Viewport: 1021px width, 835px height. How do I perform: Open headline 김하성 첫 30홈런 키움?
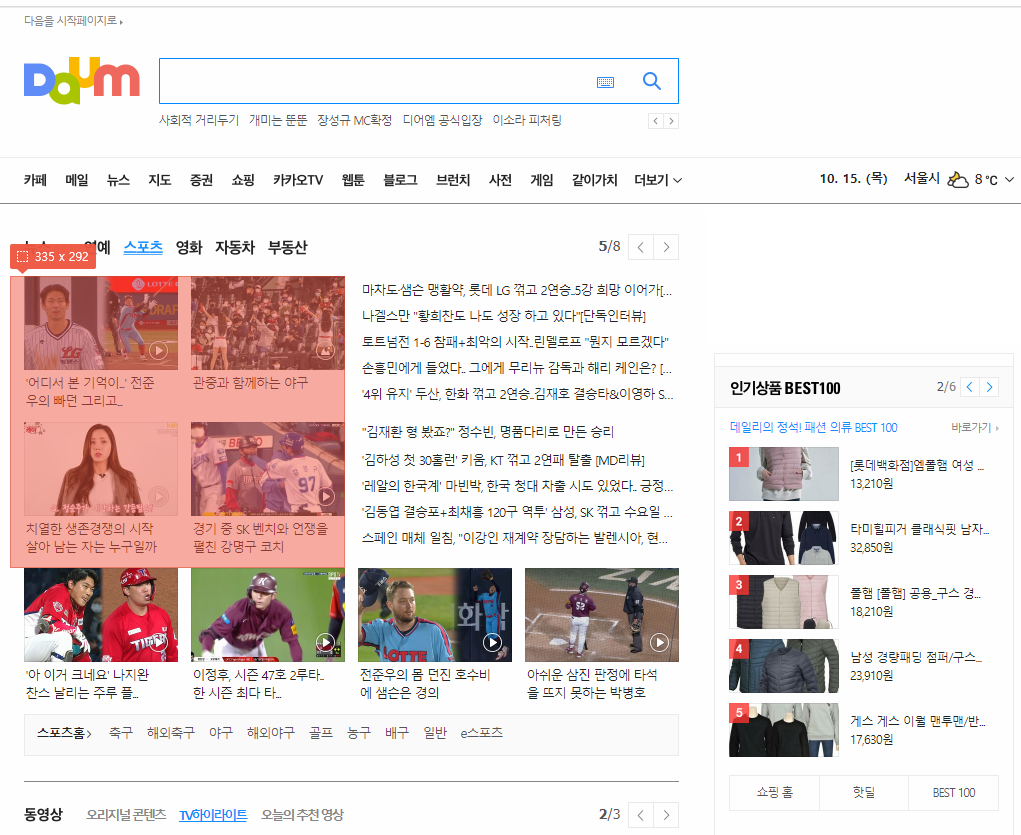[x=503, y=460]
